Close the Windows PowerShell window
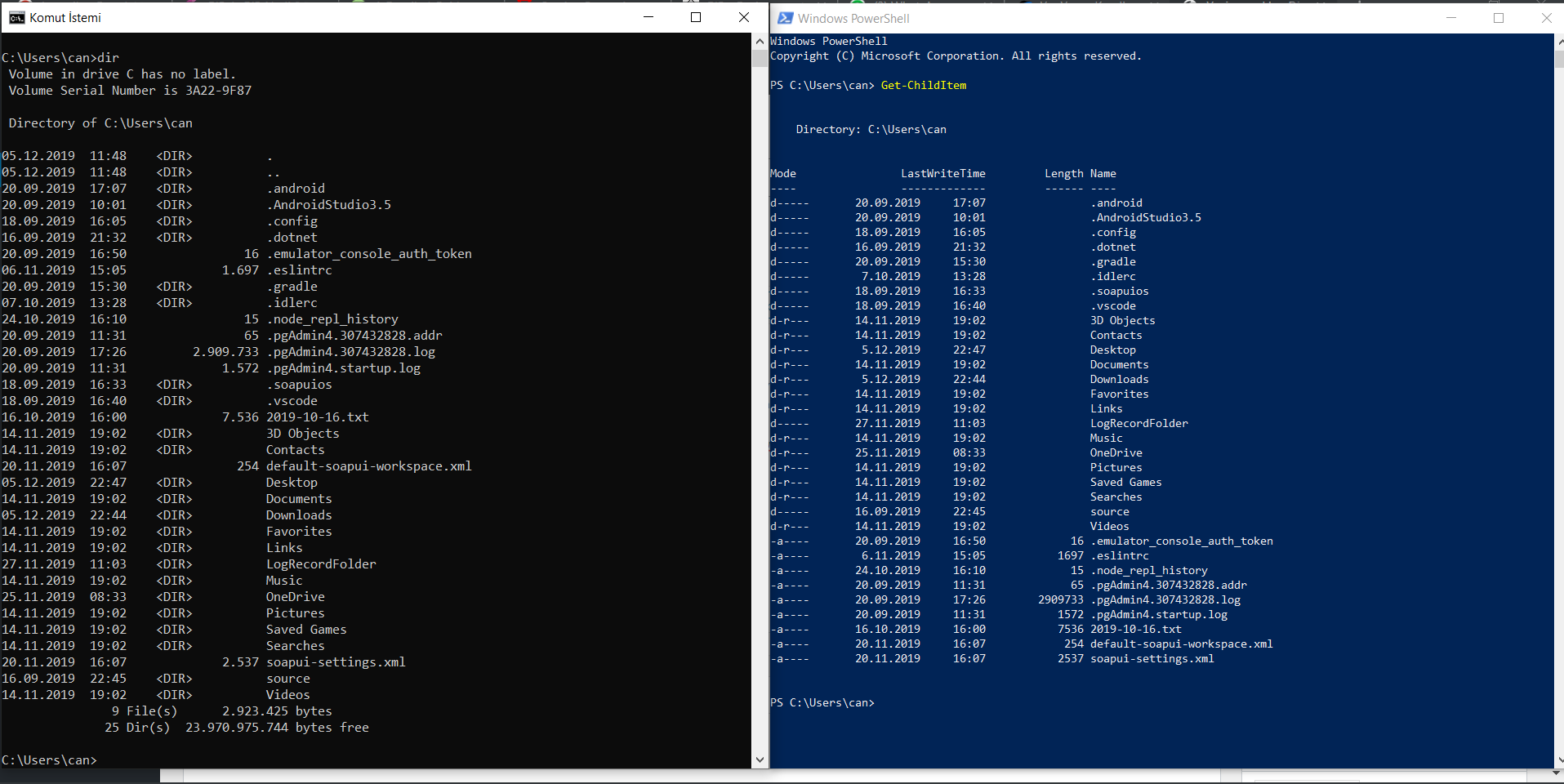 pyautogui.click(x=1546, y=18)
